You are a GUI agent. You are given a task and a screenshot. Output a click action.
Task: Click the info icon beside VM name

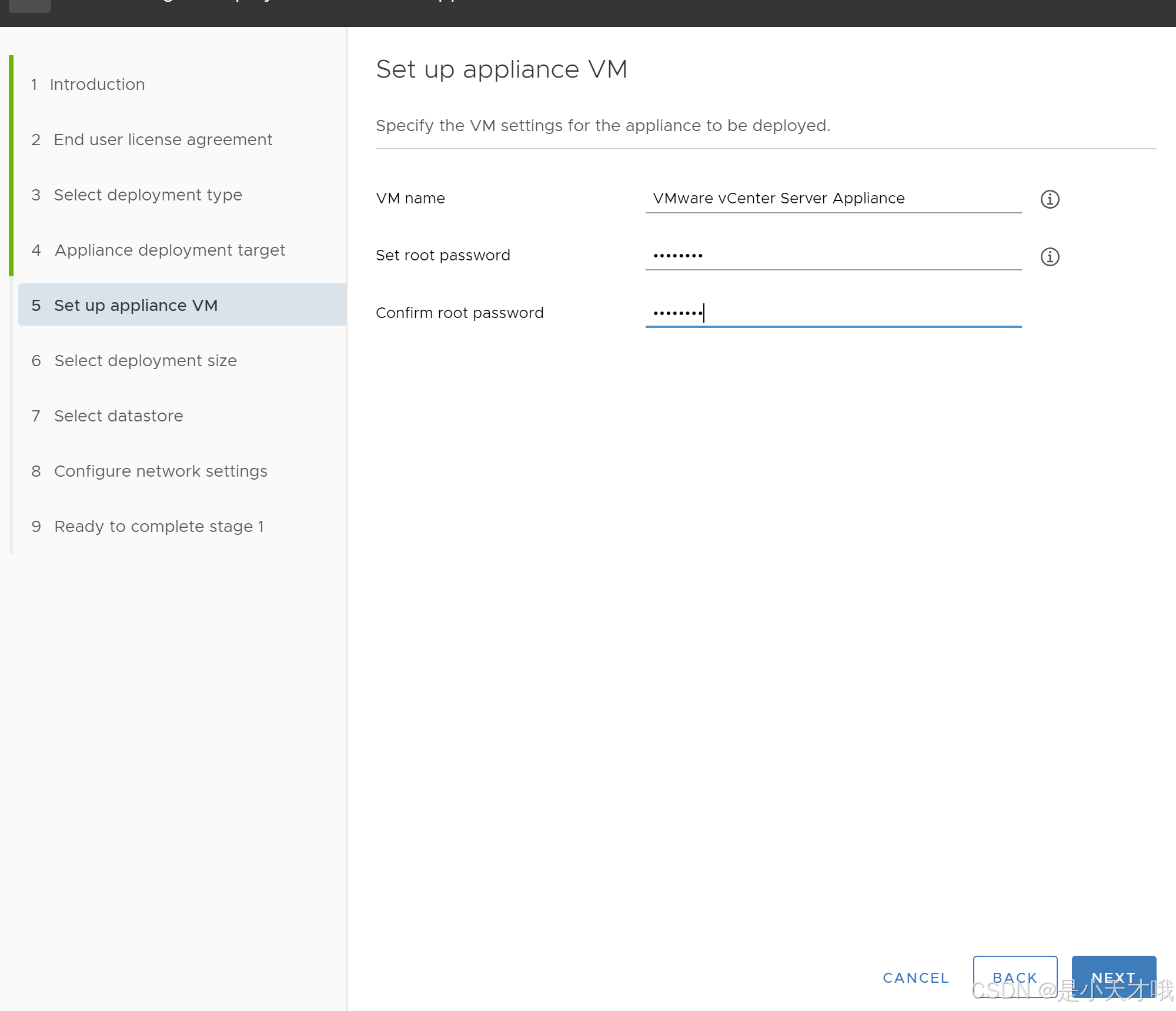[1050, 199]
